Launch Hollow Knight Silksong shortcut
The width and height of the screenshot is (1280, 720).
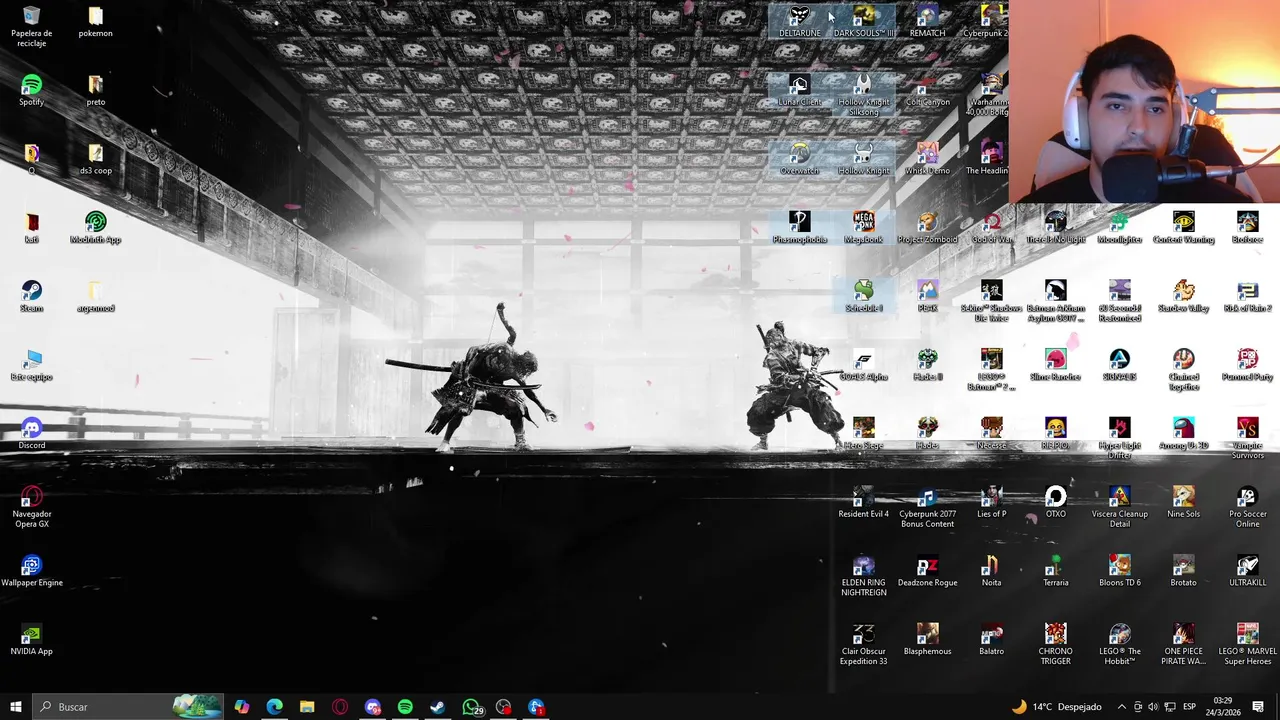coord(863,95)
